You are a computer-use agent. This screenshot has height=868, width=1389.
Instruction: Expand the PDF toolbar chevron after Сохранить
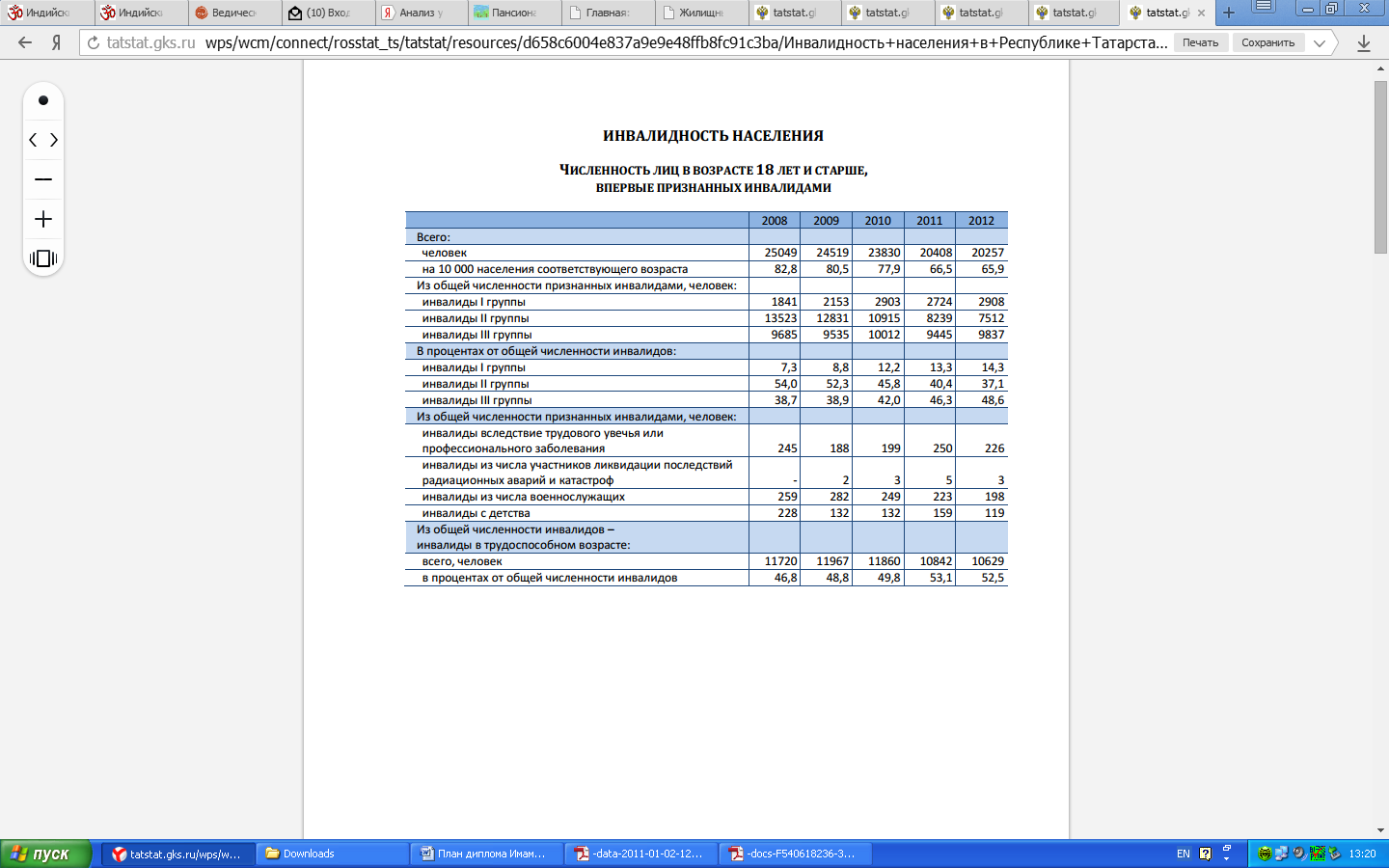(x=1320, y=42)
